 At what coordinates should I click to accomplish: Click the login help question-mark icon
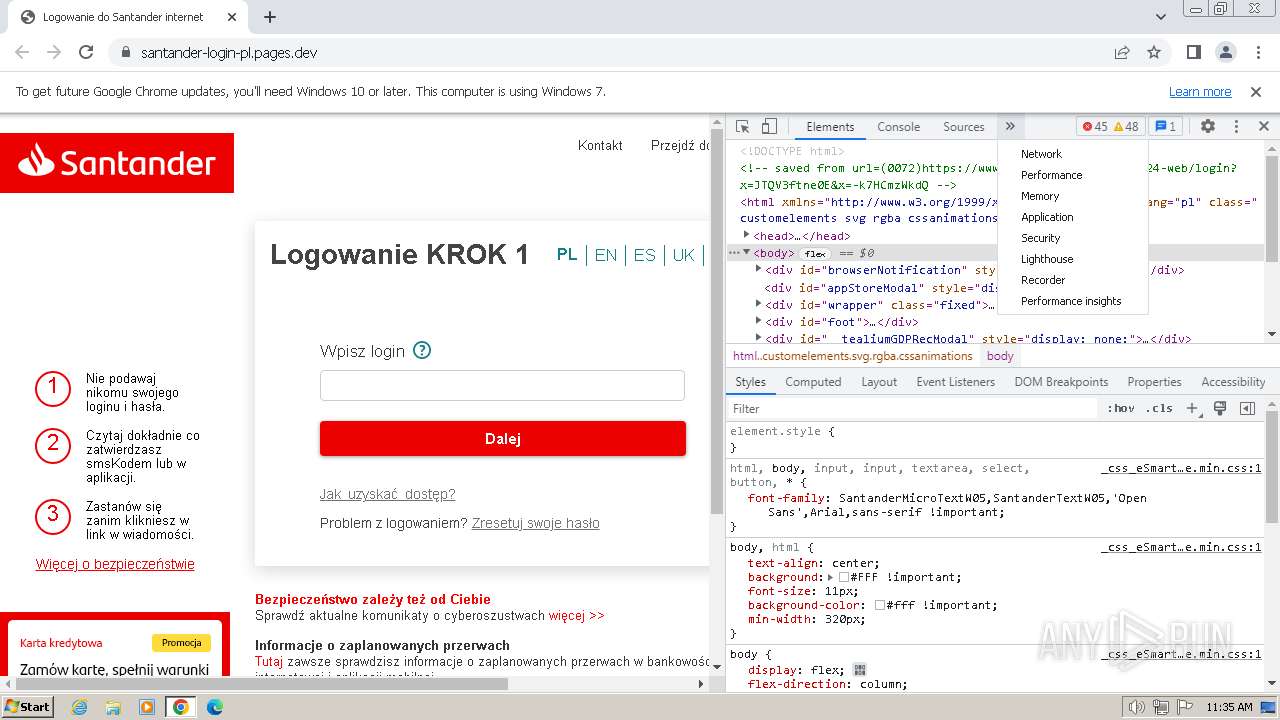point(422,350)
